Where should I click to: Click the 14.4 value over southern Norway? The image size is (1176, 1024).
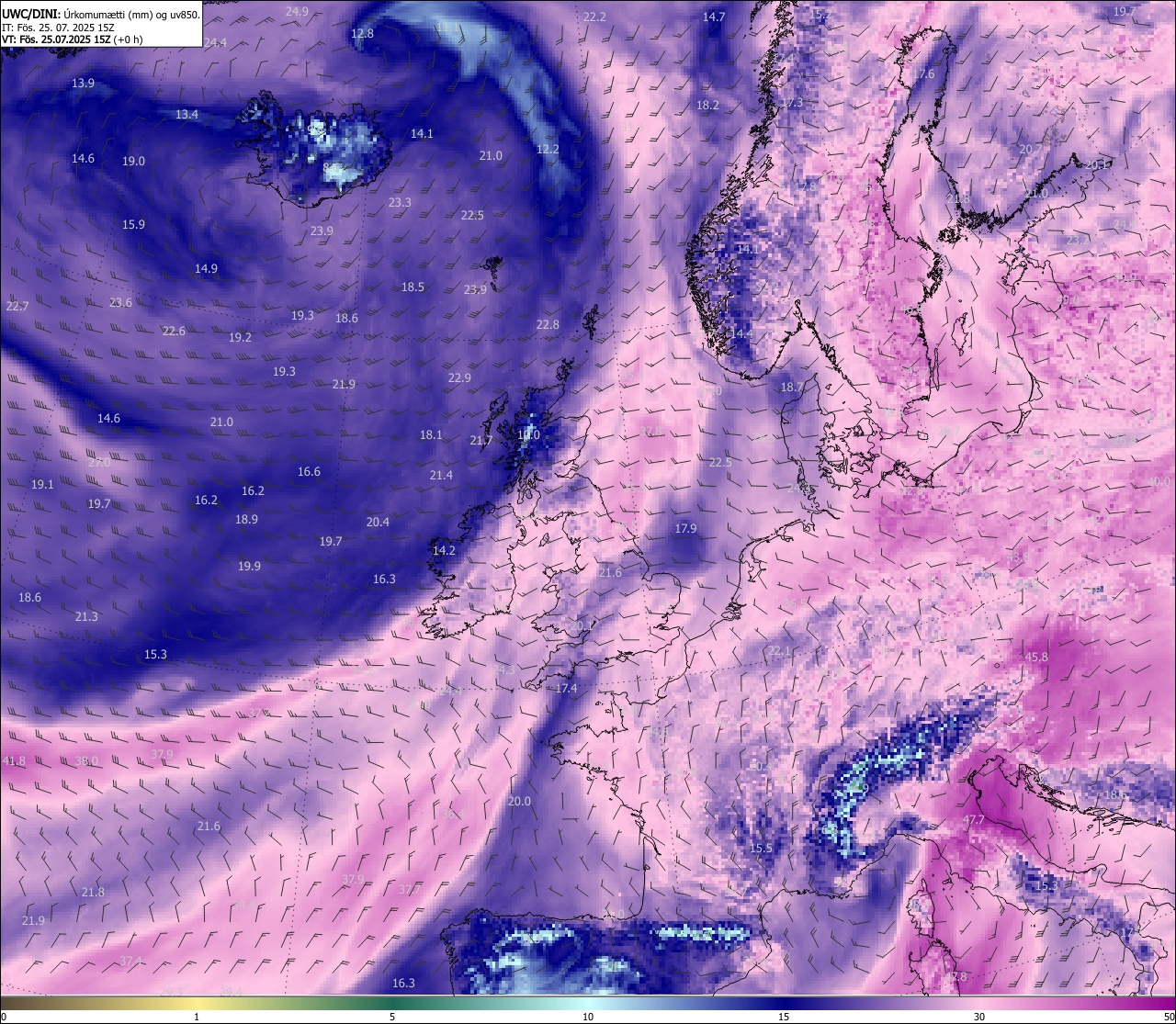coord(742,333)
